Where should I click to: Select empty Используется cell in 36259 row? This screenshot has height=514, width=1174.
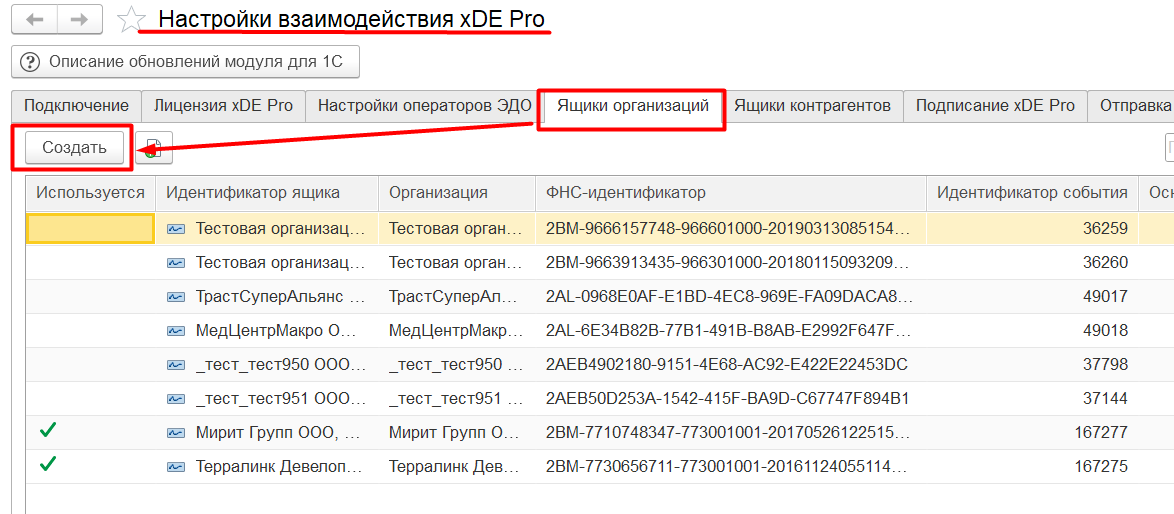pos(91,229)
